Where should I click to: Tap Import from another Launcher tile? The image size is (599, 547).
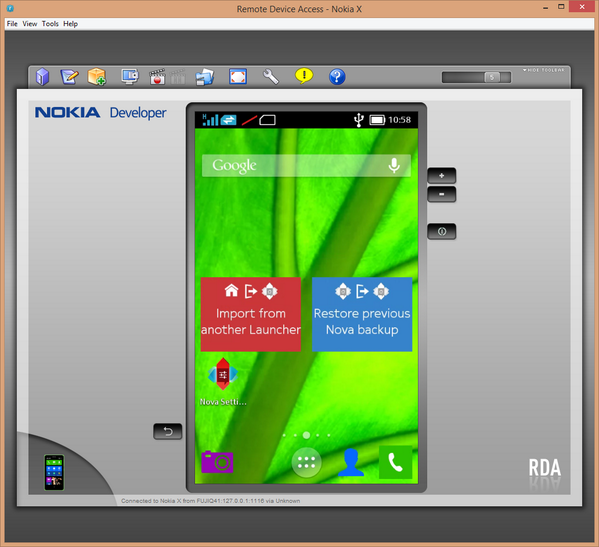(x=251, y=314)
